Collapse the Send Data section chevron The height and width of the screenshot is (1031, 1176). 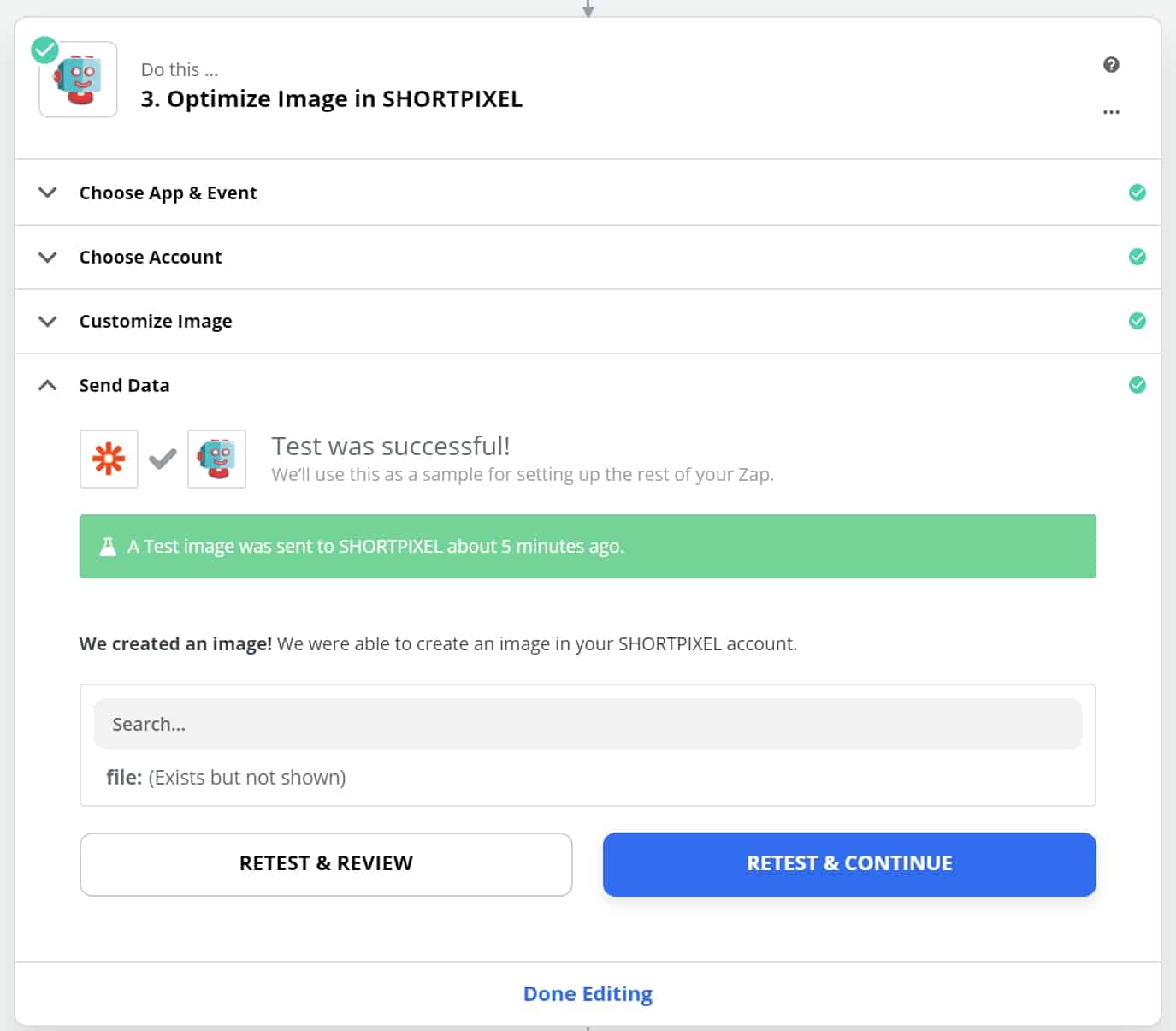48,385
